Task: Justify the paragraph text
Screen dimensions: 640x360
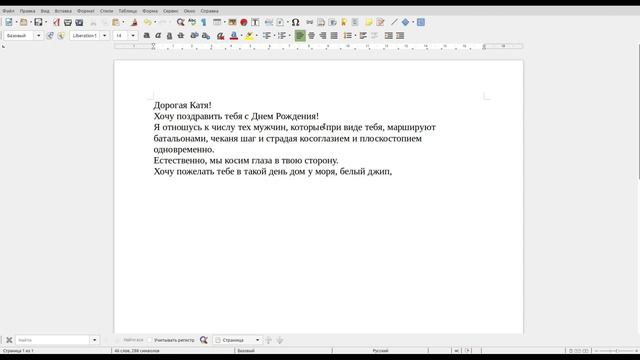Action: [334, 36]
